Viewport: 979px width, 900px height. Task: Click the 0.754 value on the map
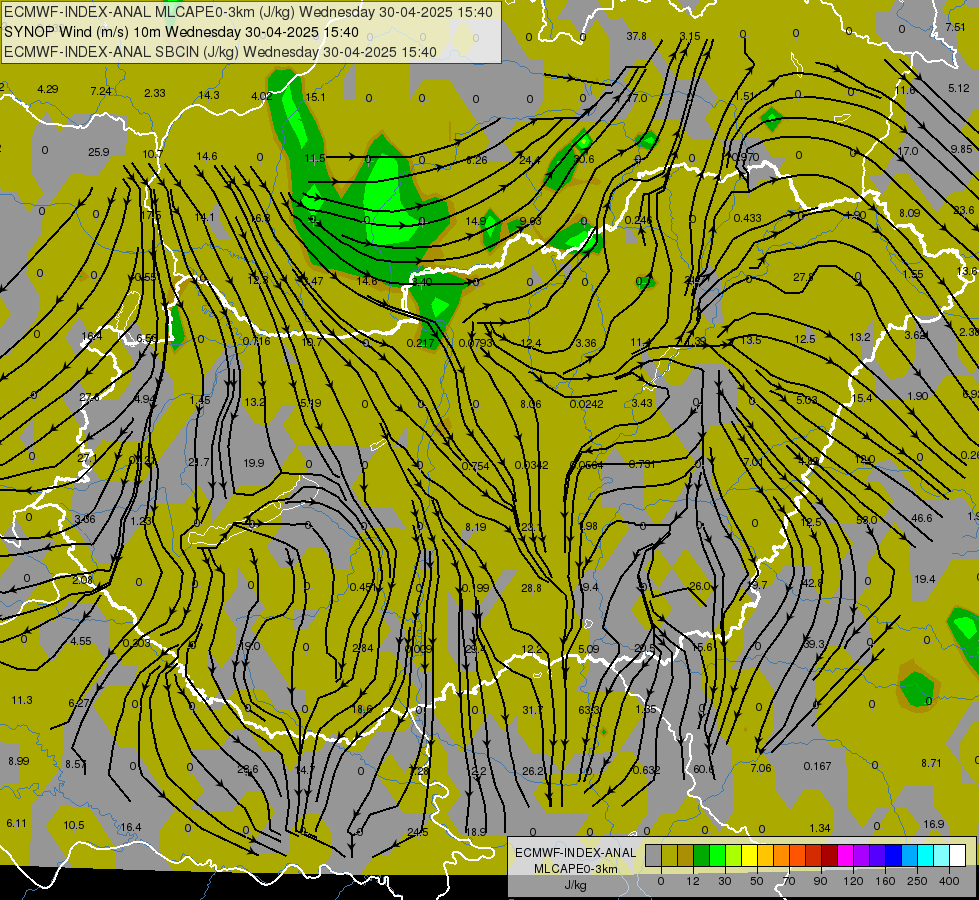(x=475, y=466)
